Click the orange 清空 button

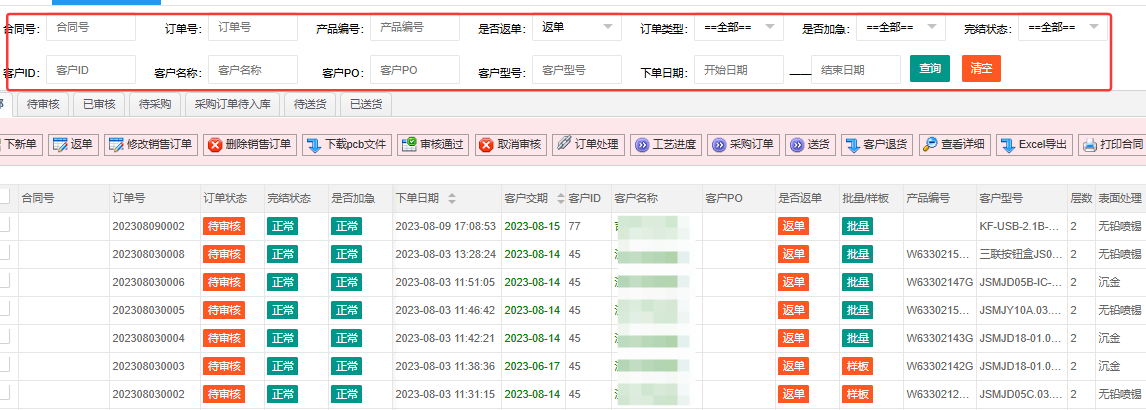pos(981,68)
